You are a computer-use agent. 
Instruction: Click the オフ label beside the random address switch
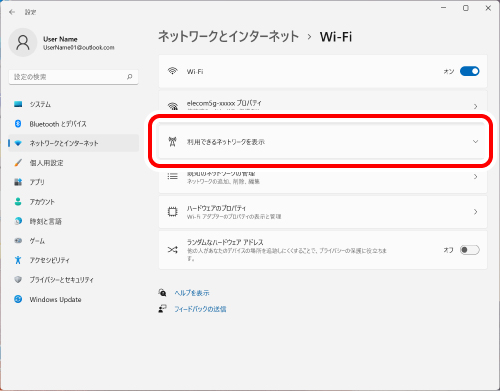tap(448, 250)
